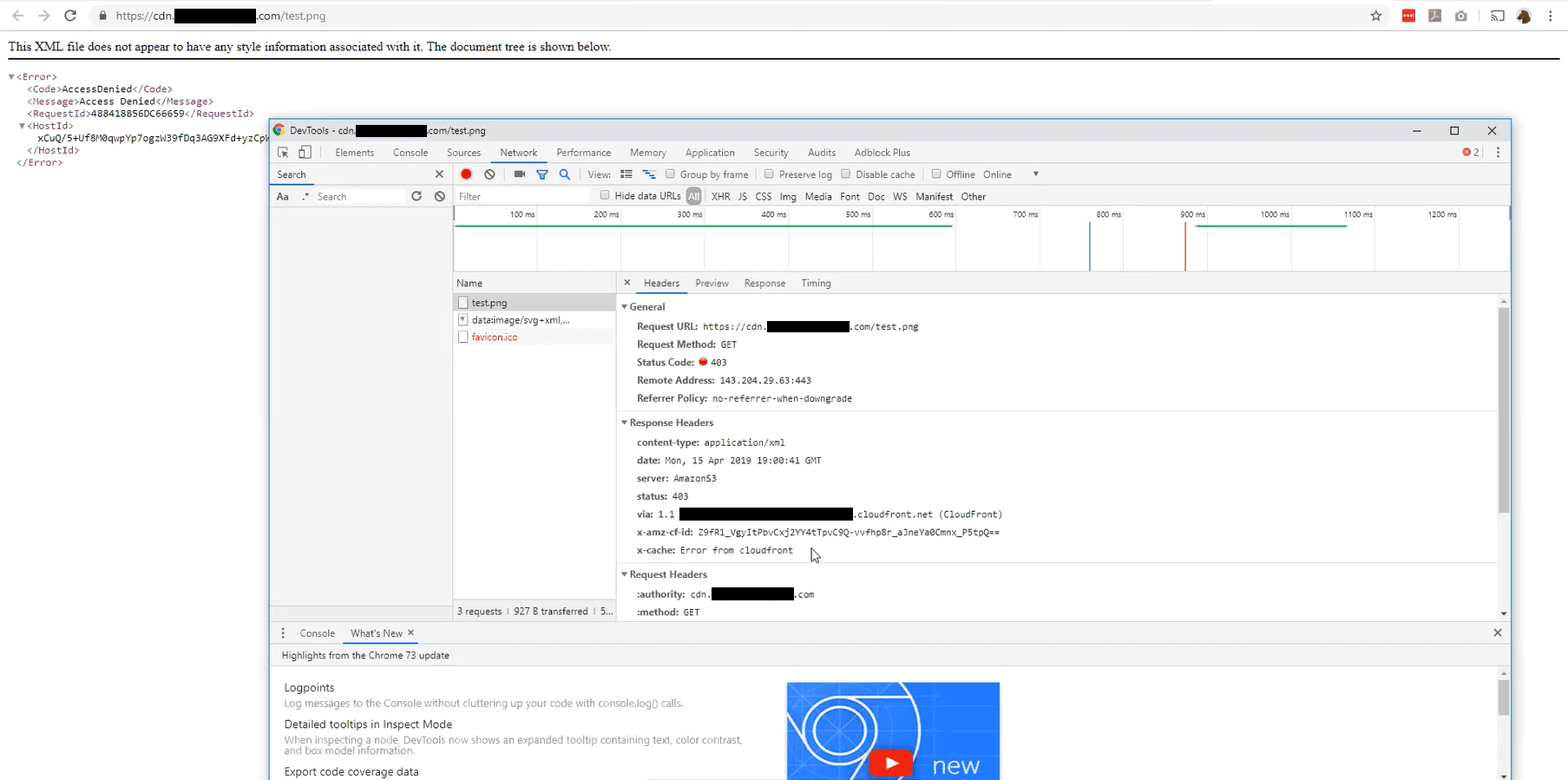Image resolution: width=1568 pixels, height=780 pixels.
Task: Clear the network log
Action: pyautogui.click(x=489, y=174)
